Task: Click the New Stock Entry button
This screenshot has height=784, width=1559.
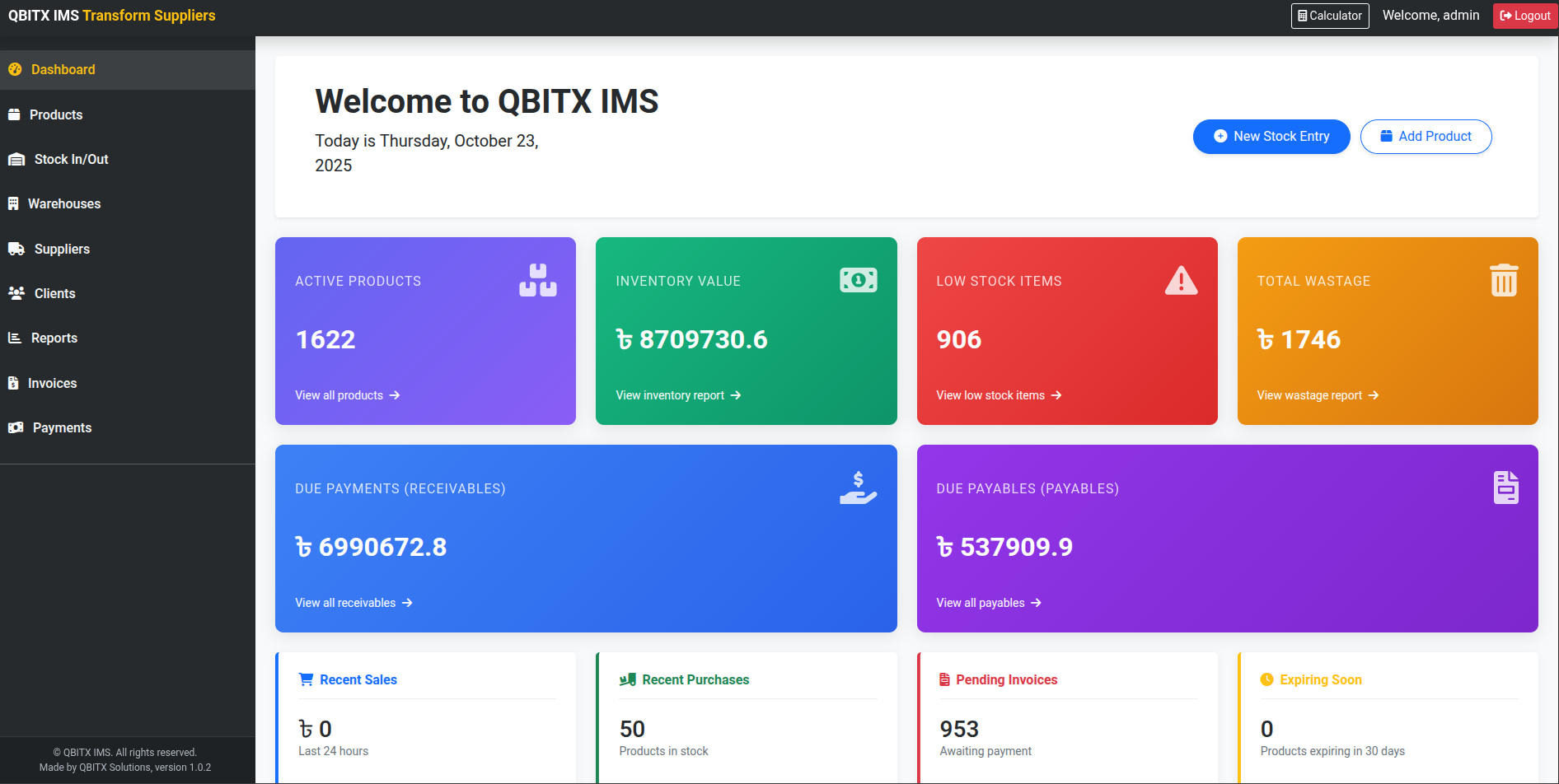Action: point(1271,136)
